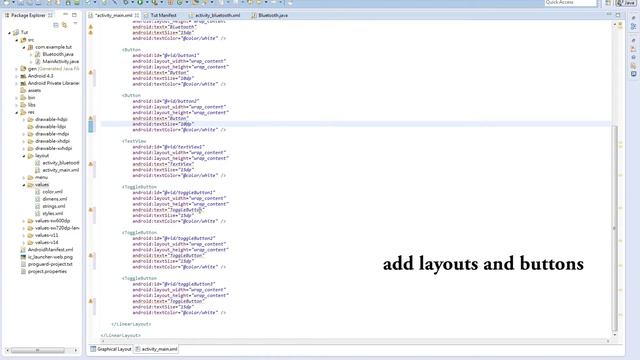
Task: Click warning marker beside toggleButton3 text line
Action: pyautogui.click(x=91, y=301)
